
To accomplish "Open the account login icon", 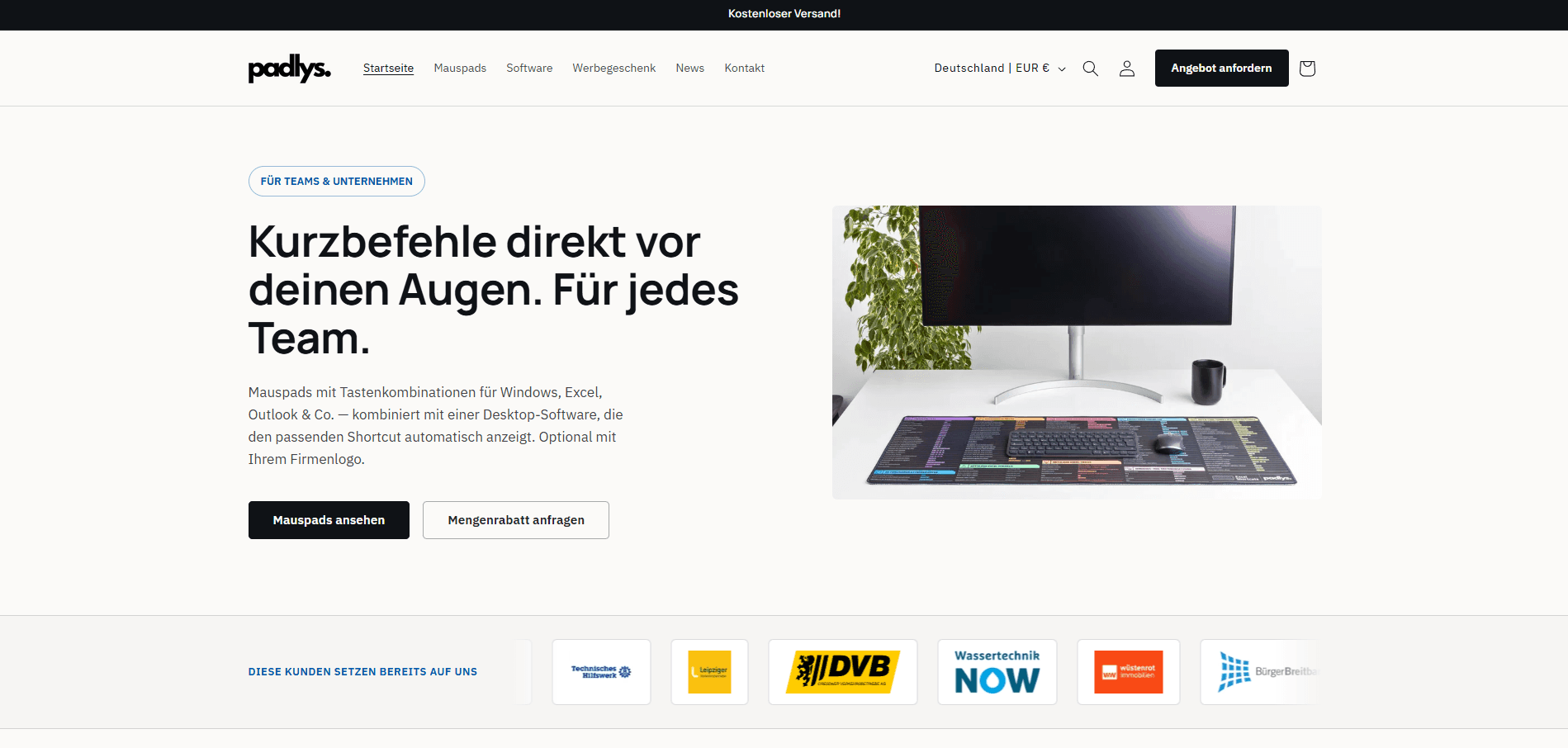I will tap(1126, 69).
